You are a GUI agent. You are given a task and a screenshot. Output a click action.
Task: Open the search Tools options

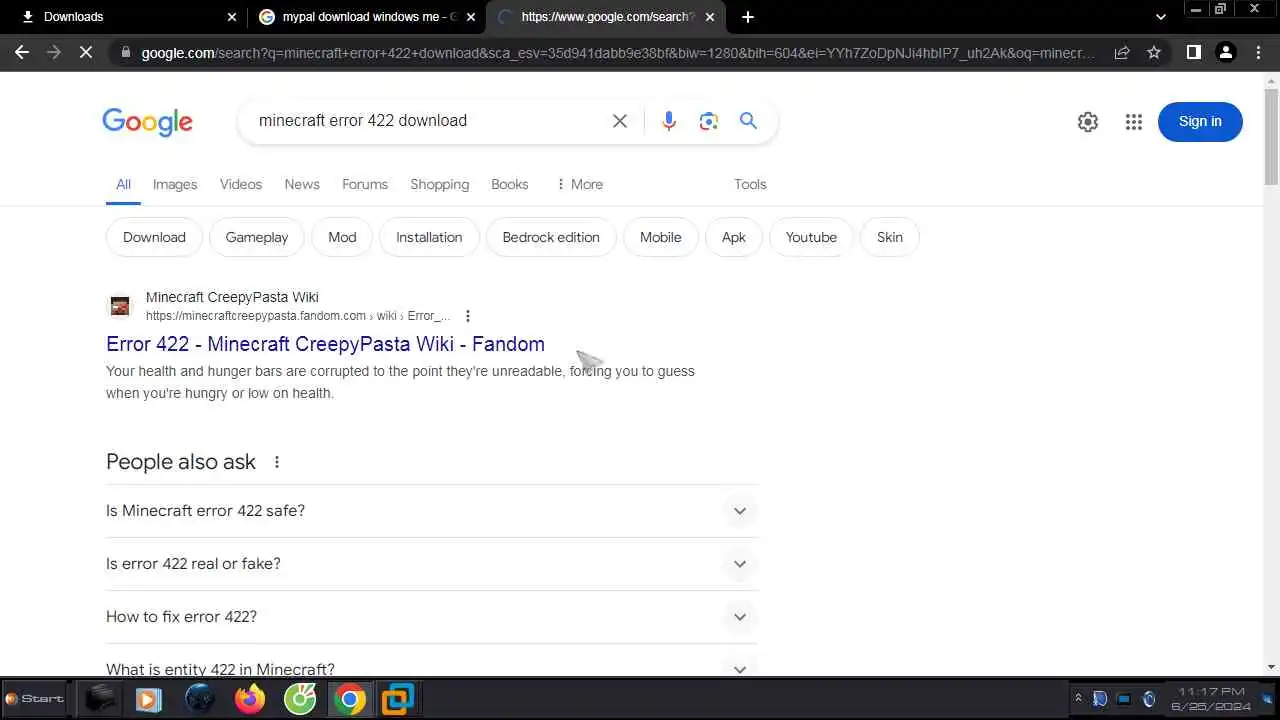[750, 184]
